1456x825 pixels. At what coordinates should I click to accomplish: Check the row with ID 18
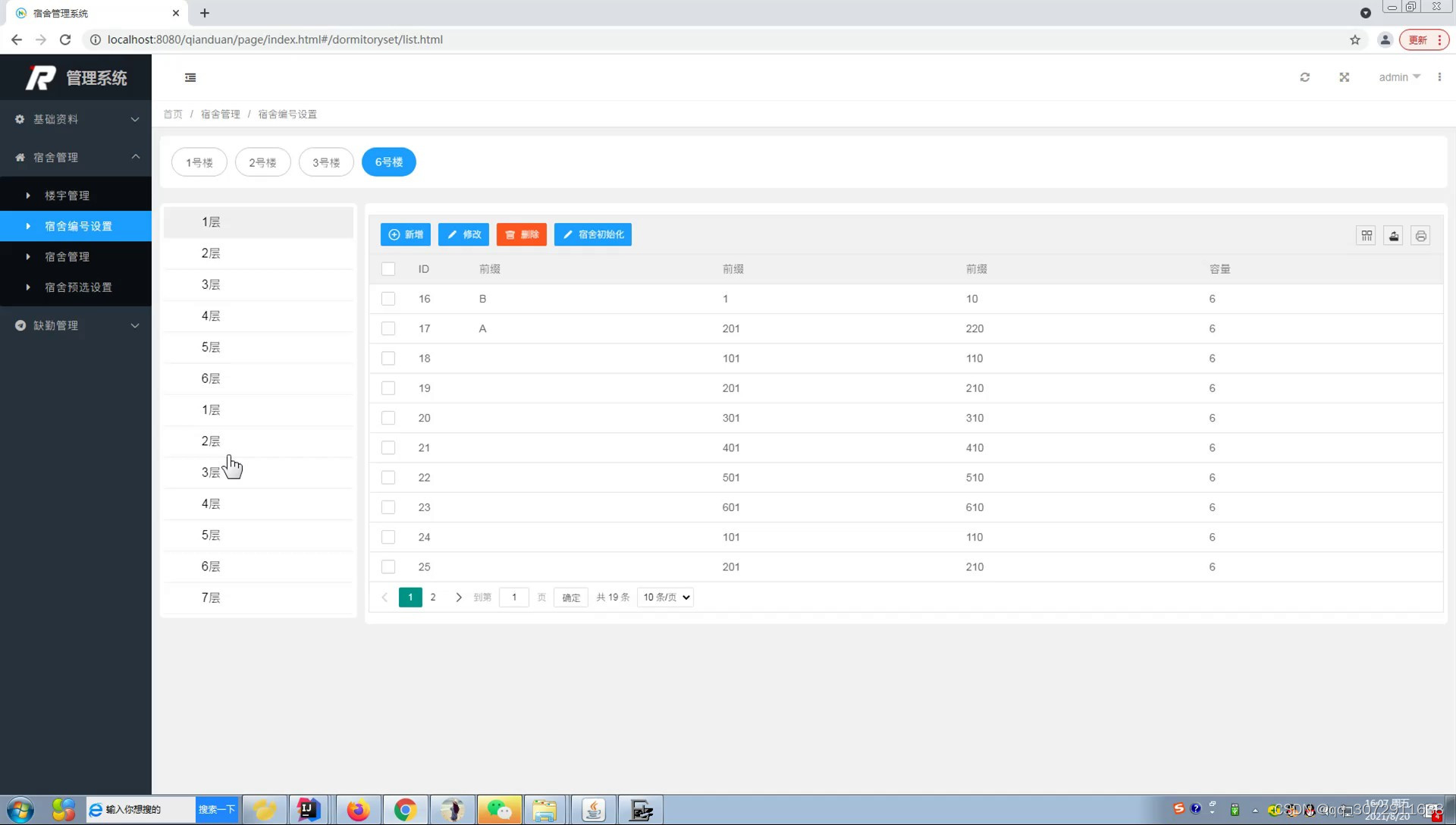tap(388, 359)
